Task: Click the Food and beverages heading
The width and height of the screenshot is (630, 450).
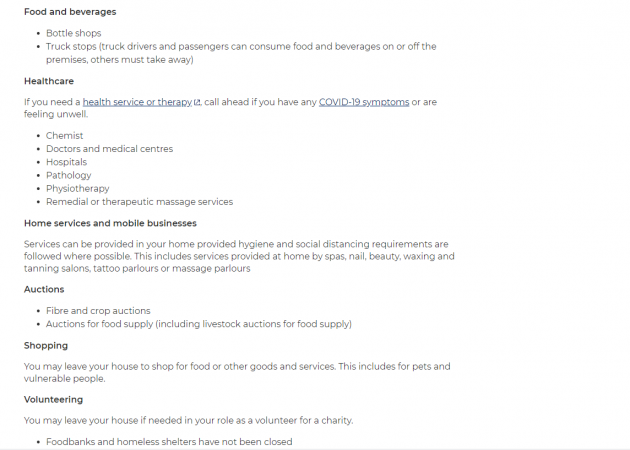Action: tap(70, 12)
